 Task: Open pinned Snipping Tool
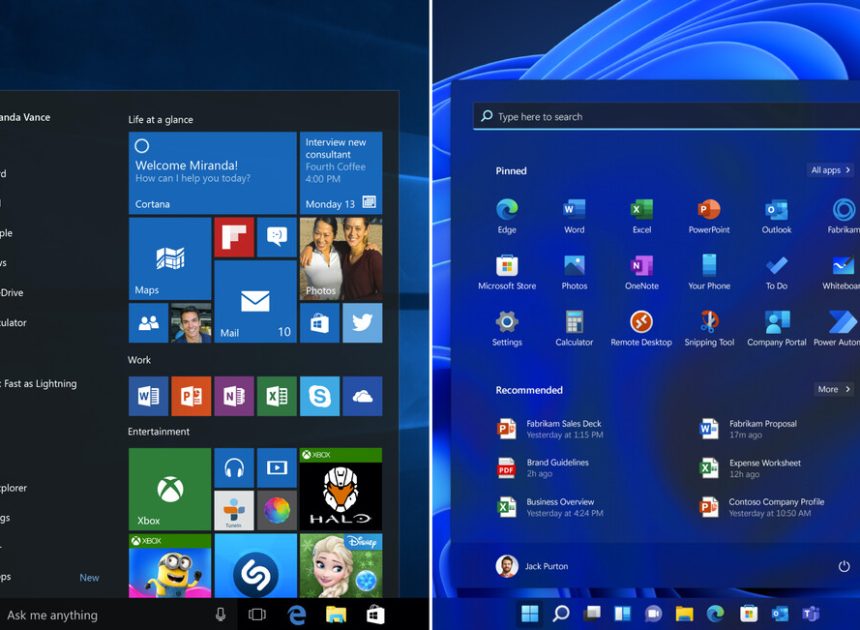coord(709,328)
